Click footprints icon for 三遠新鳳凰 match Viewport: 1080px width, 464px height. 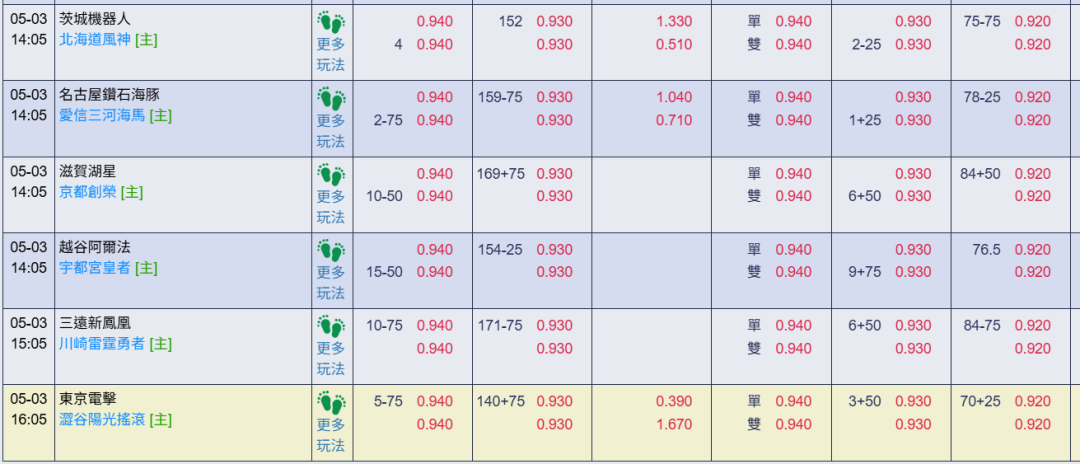tap(331, 326)
